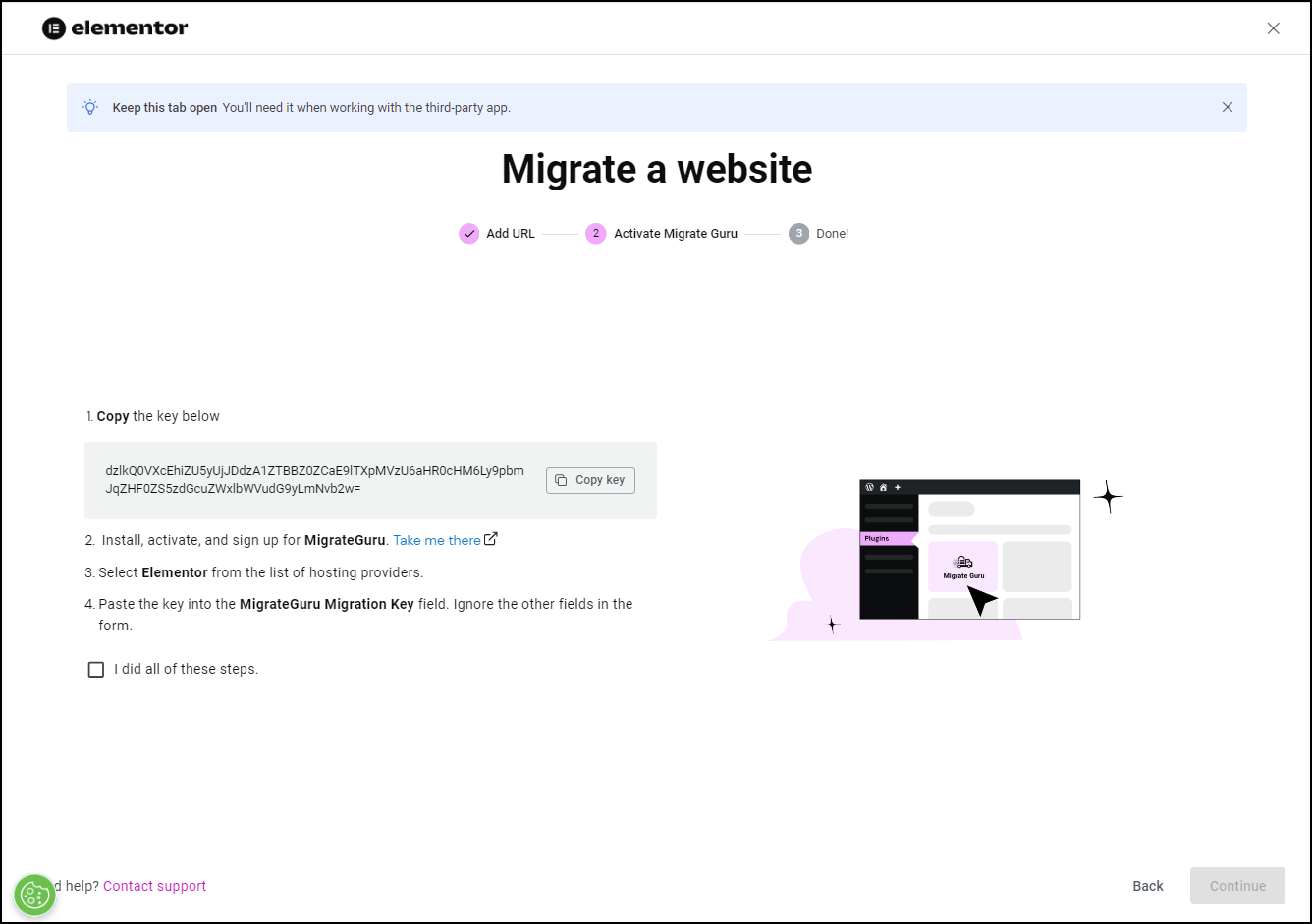Click the external link icon after 'Take me there'

[x=491, y=539]
